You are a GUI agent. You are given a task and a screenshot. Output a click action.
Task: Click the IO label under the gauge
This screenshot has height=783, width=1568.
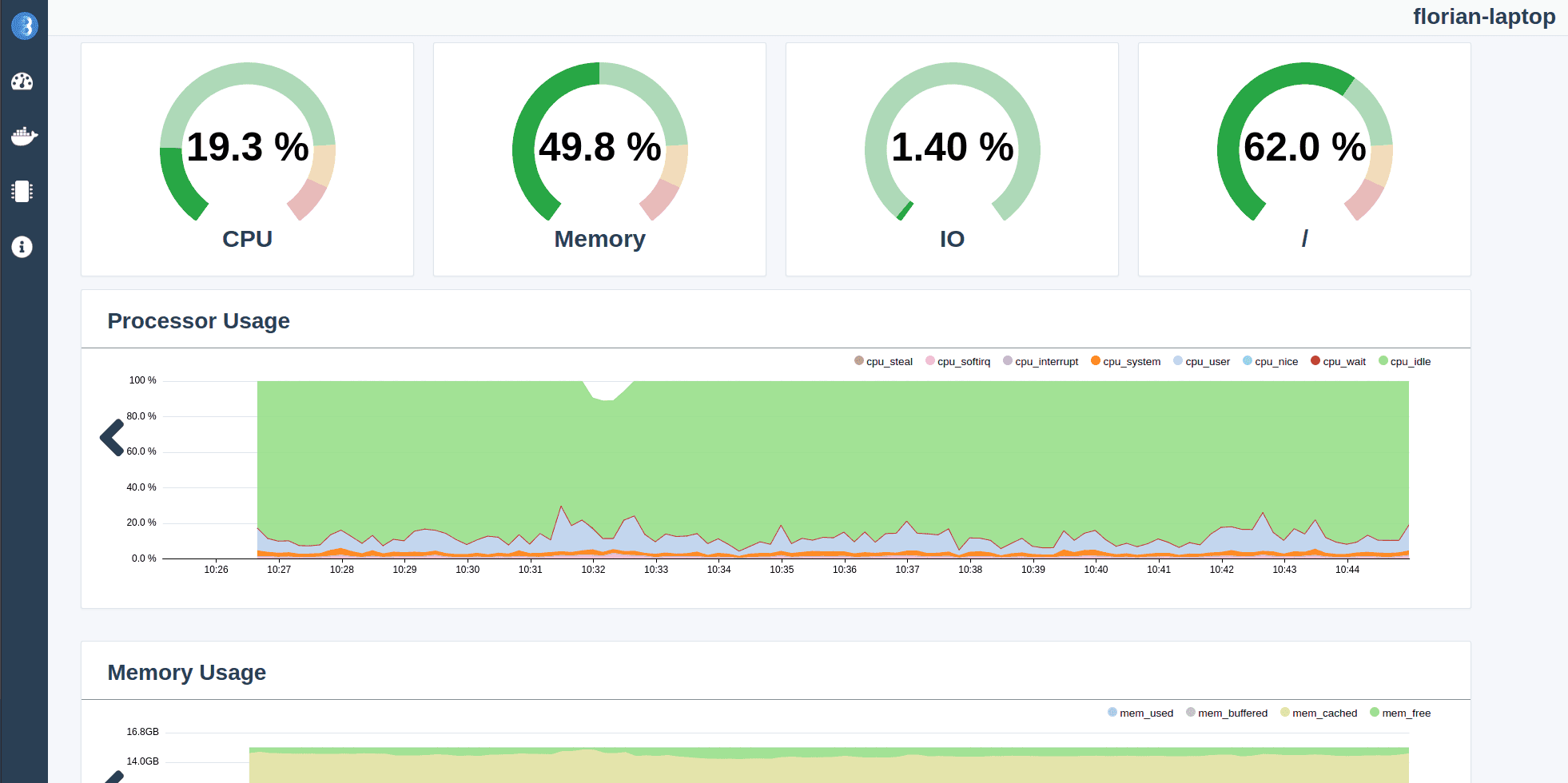click(953, 239)
